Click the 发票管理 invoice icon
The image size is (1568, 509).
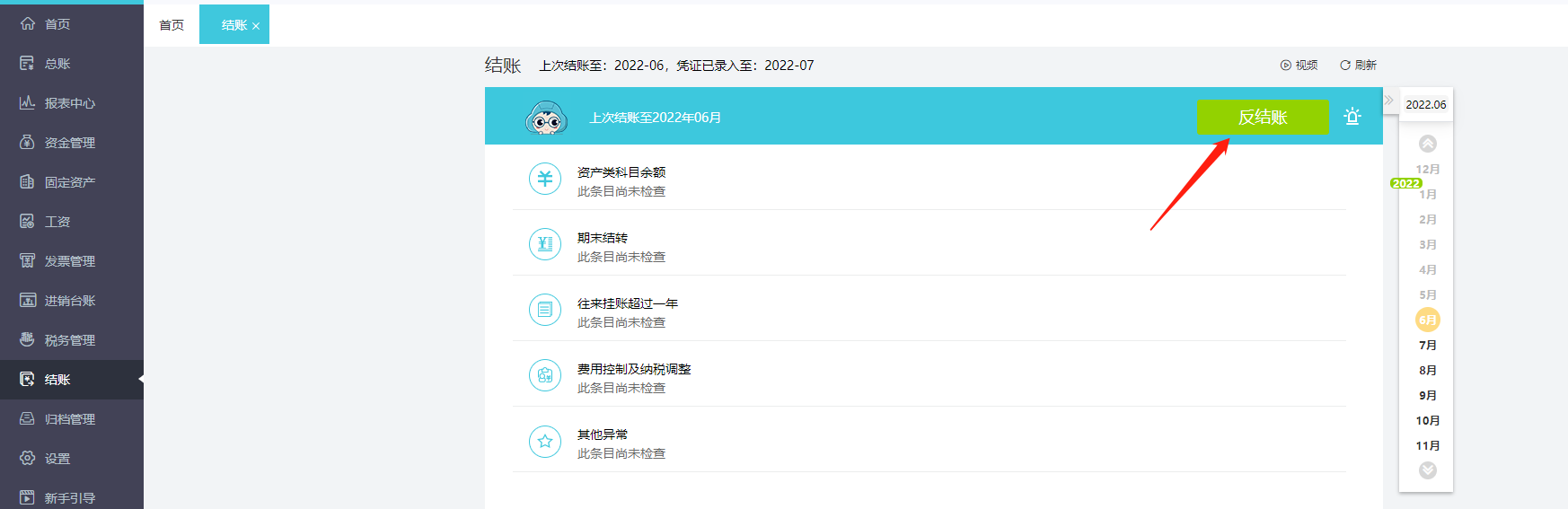(x=27, y=261)
